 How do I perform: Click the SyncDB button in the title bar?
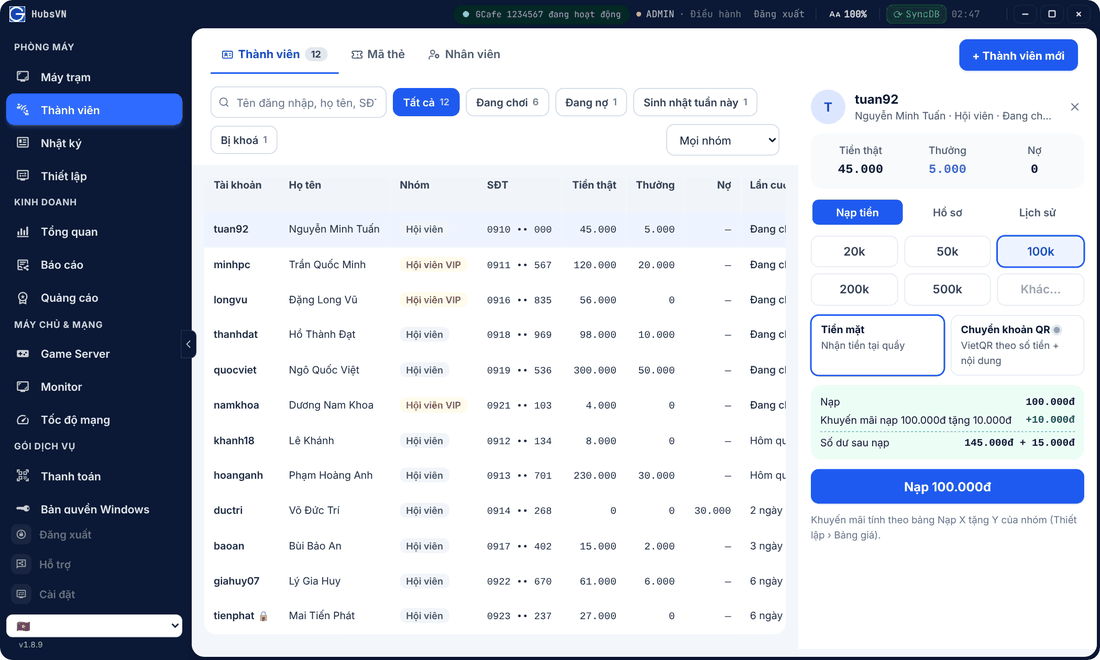916,14
